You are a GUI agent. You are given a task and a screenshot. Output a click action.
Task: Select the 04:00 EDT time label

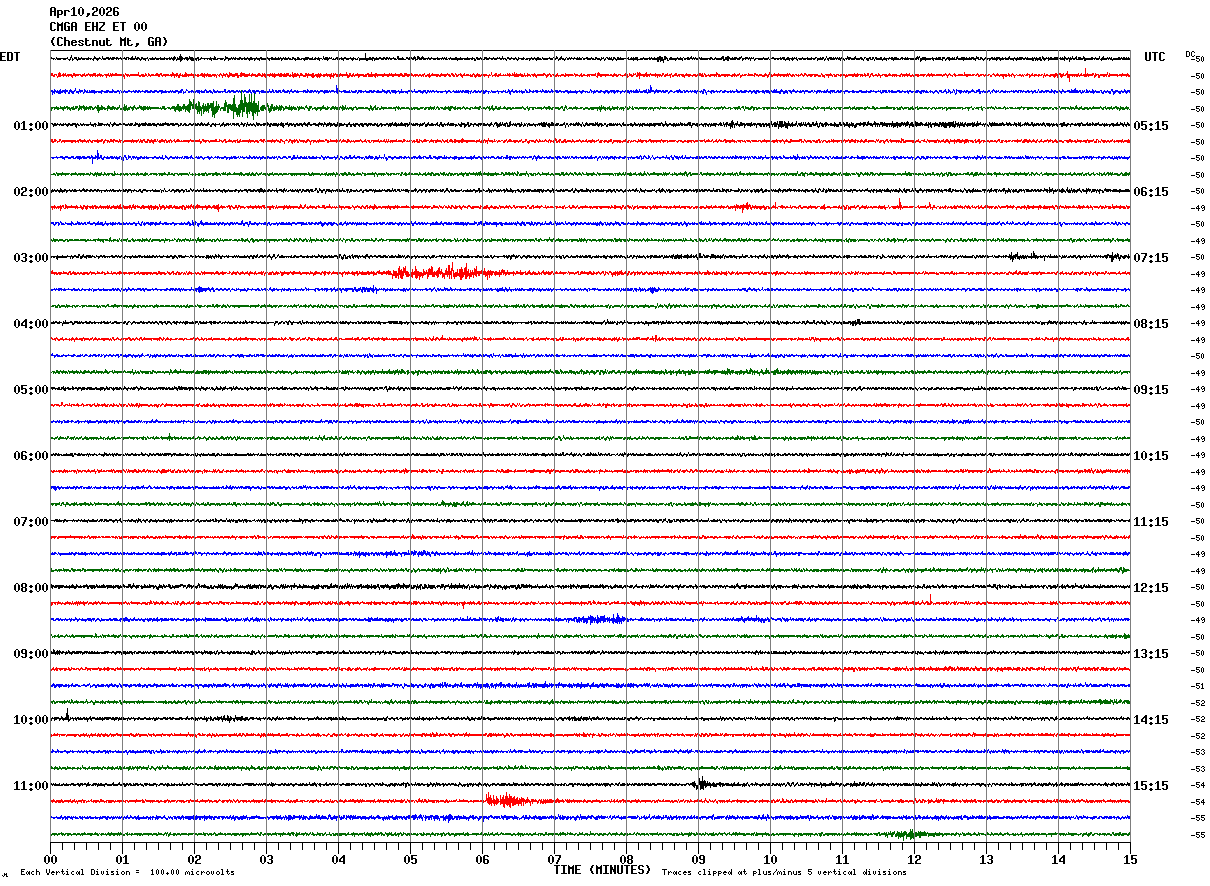pyautogui.click(x=30, y=324)
